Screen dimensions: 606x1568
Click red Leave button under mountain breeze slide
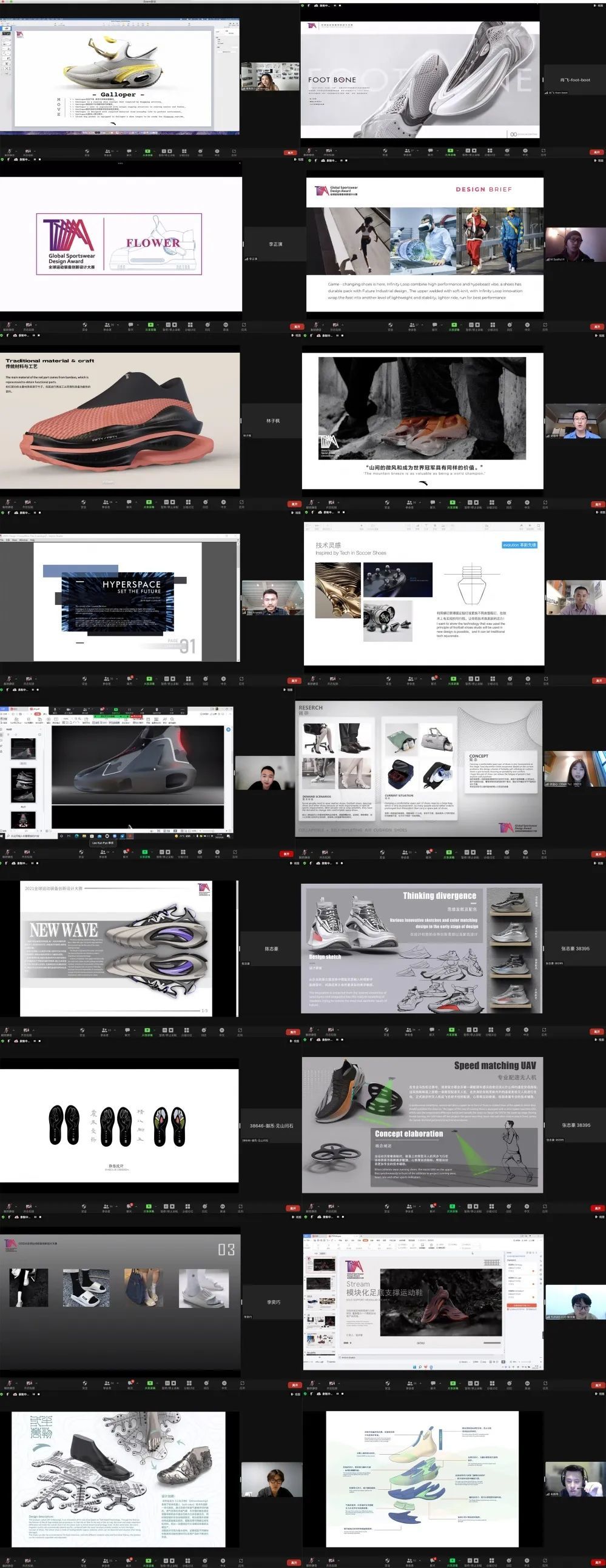[598, 504]
